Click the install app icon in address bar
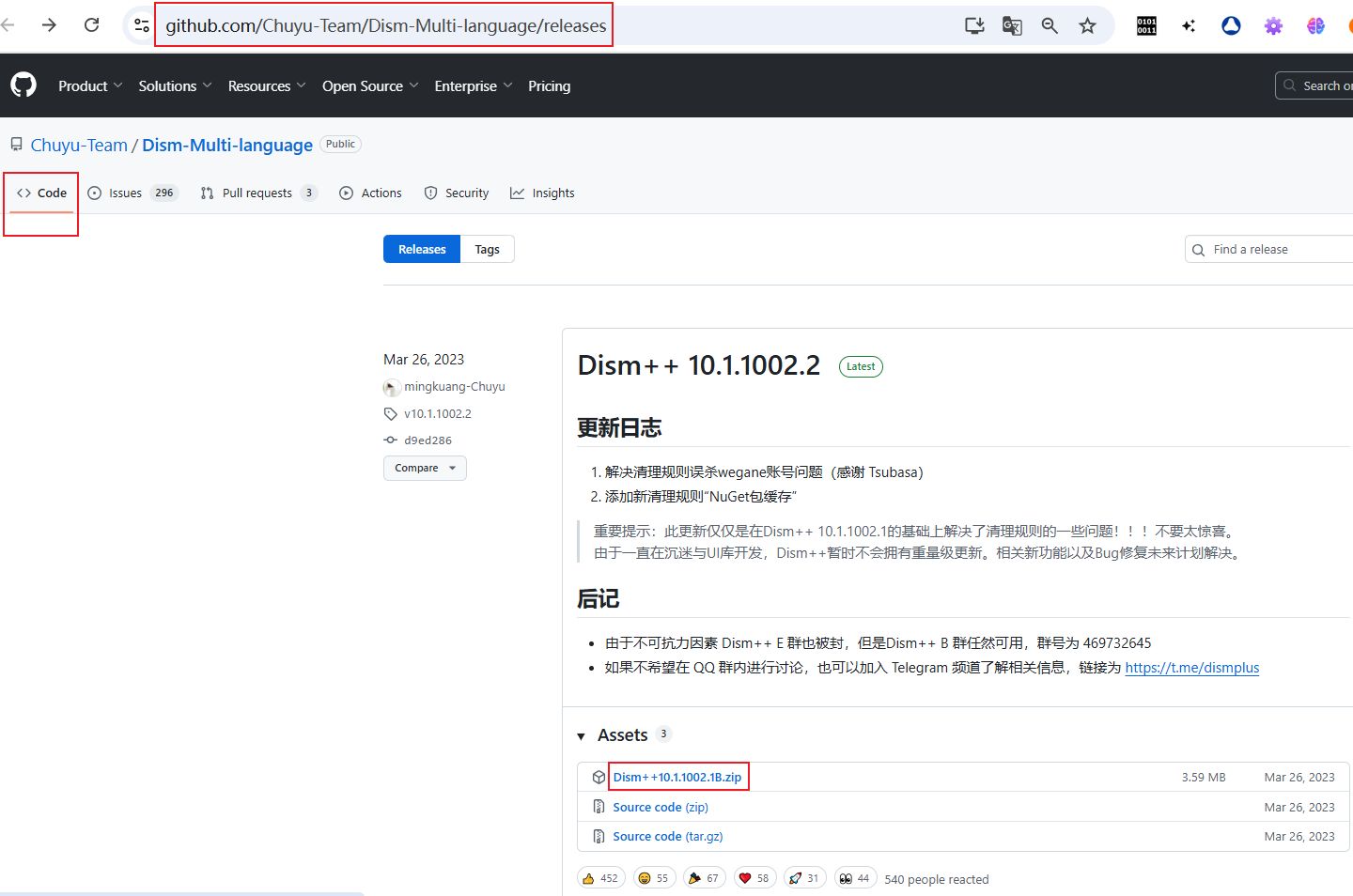Viewport: 1353px width, 896px height. tap(974, 25)
